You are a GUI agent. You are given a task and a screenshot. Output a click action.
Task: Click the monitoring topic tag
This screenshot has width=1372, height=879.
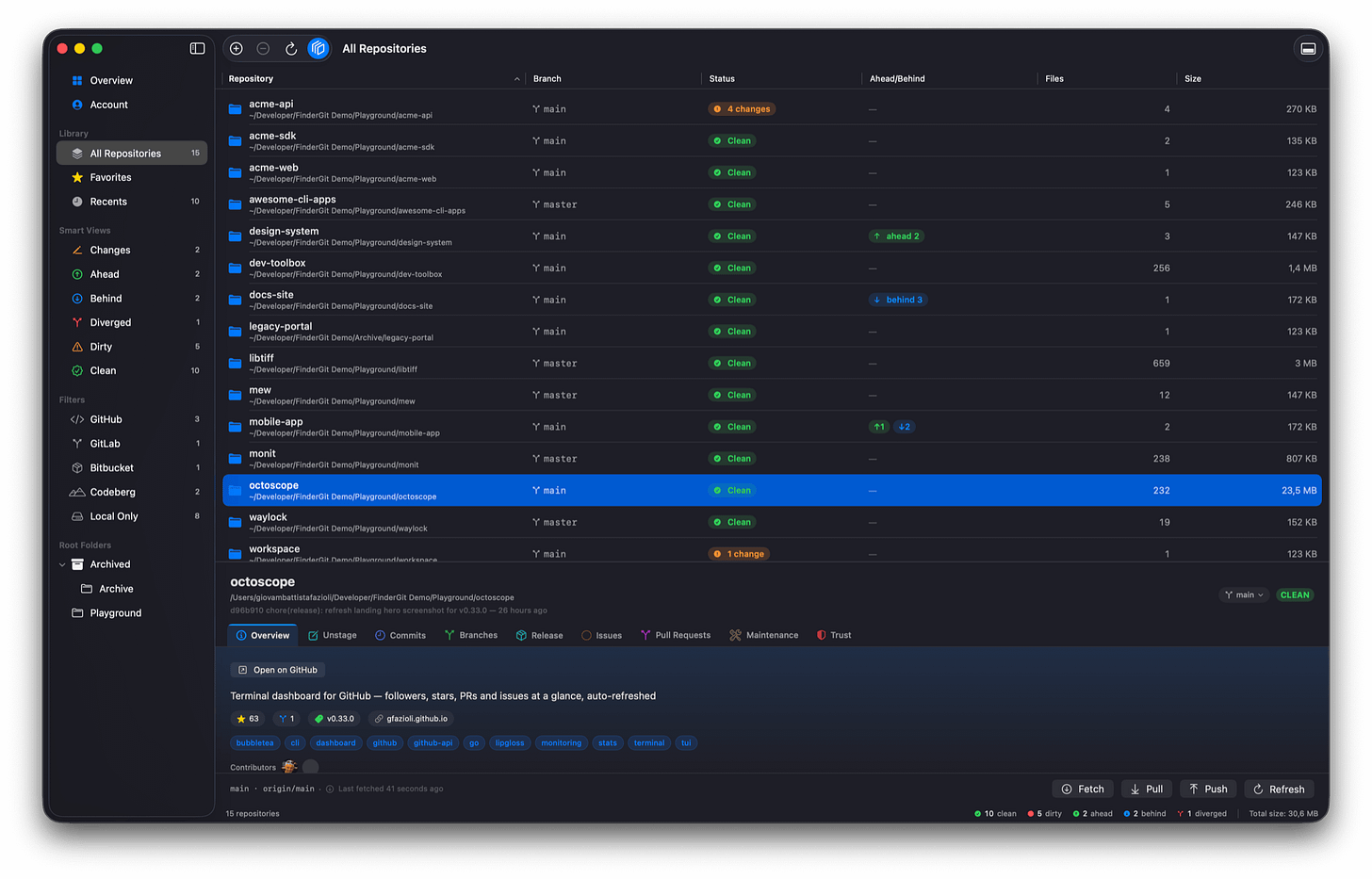pos(562,743)
